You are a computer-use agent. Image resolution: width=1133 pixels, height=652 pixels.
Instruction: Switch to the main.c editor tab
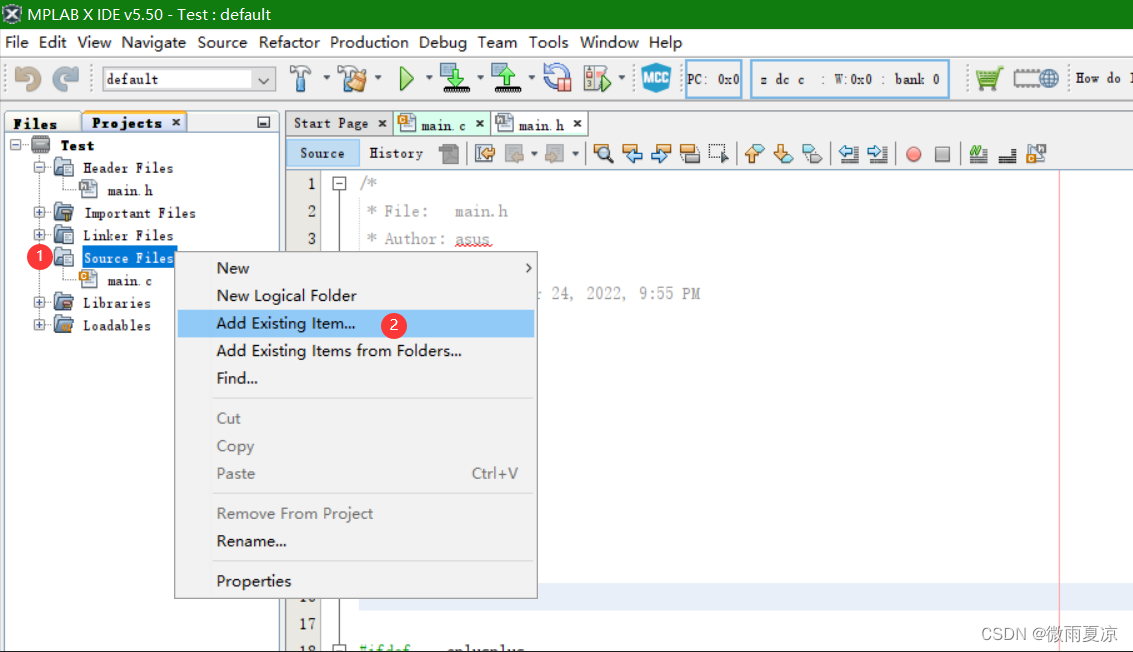pos(443,124)
